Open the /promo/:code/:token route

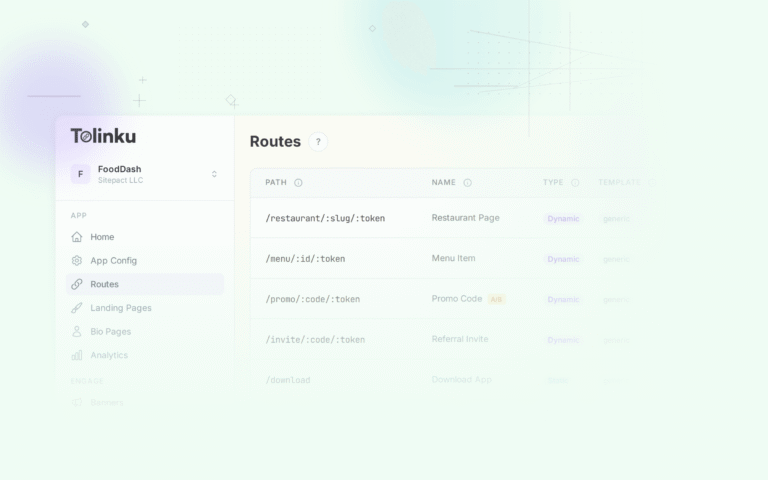coord(312,299)
